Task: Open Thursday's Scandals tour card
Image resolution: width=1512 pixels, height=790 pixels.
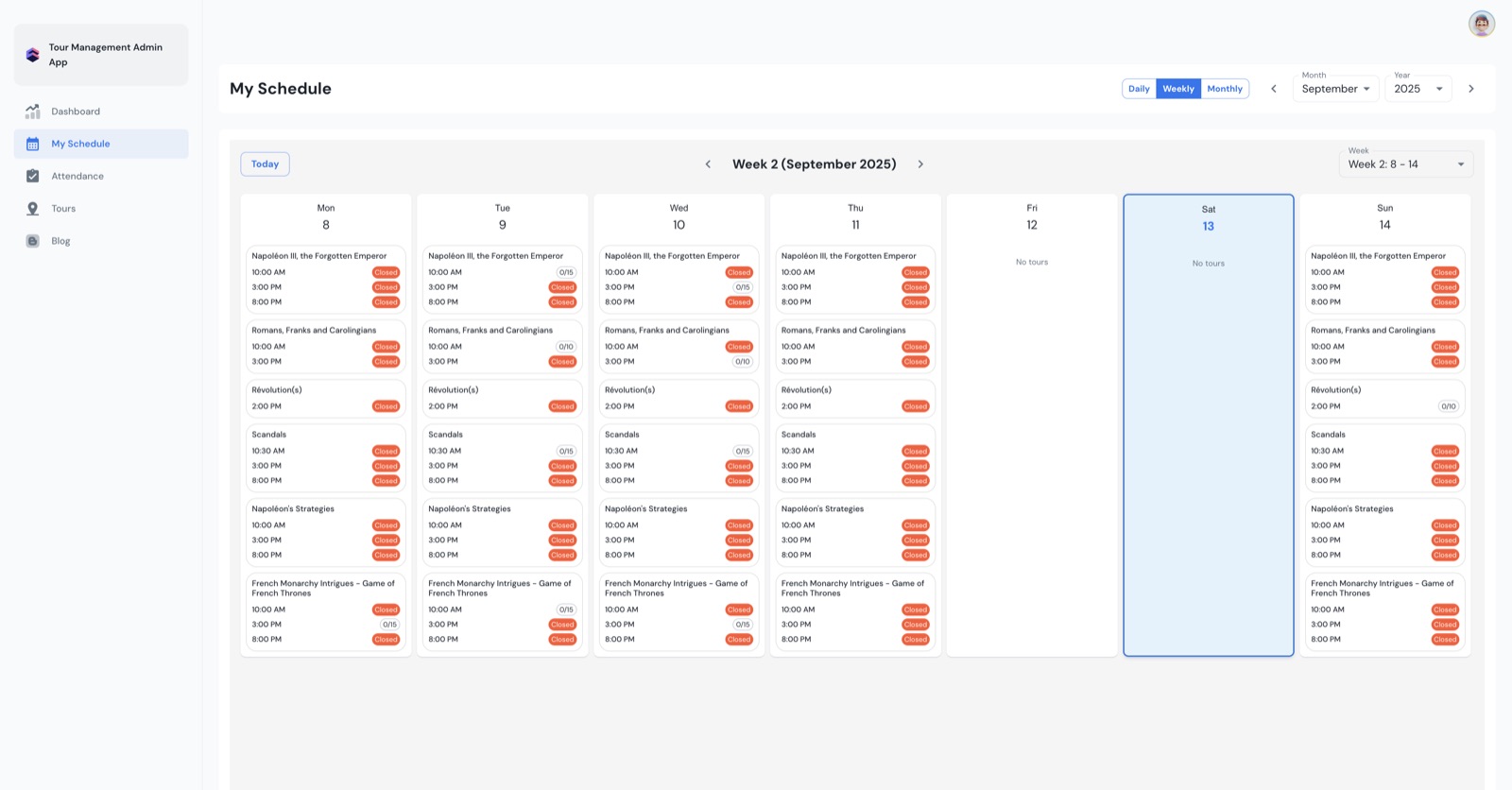Action: click(x=855, y=458)
